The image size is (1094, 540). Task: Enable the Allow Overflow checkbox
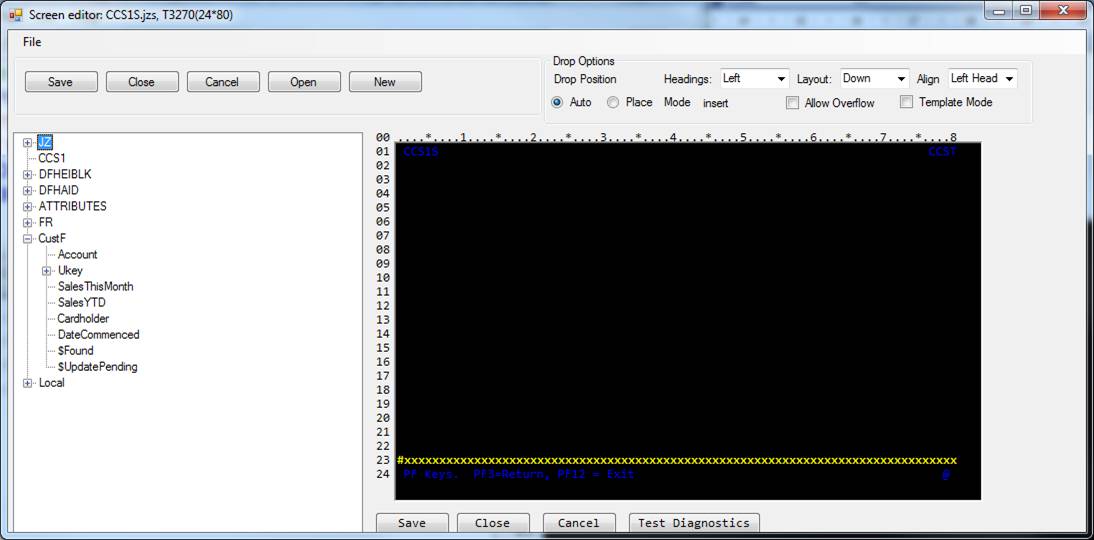coord(793,103)
